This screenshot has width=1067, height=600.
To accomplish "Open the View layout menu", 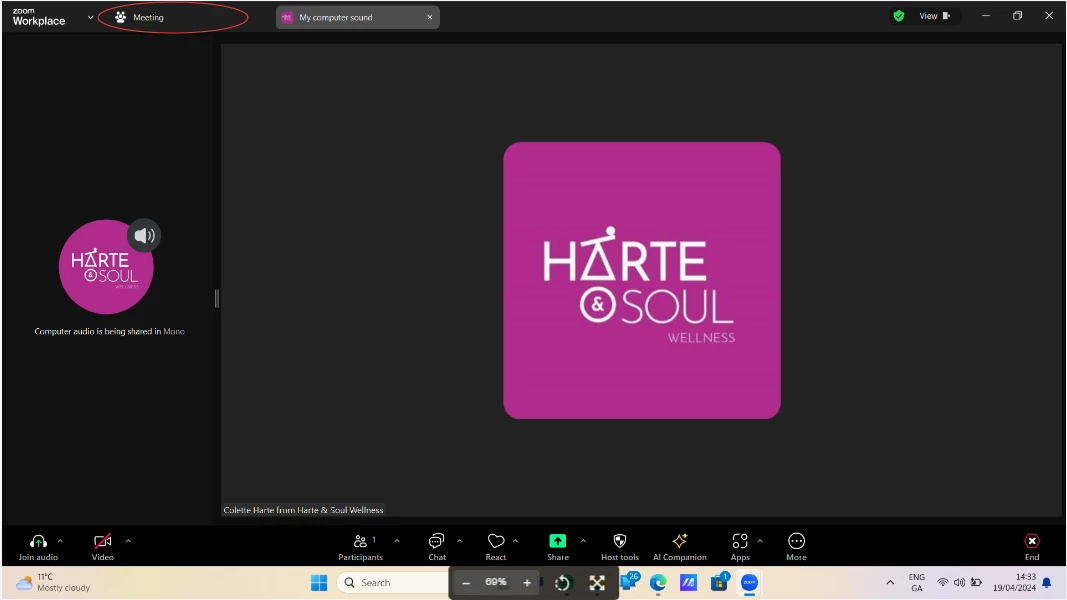I will pyautogui.click(x=935, y=16).
